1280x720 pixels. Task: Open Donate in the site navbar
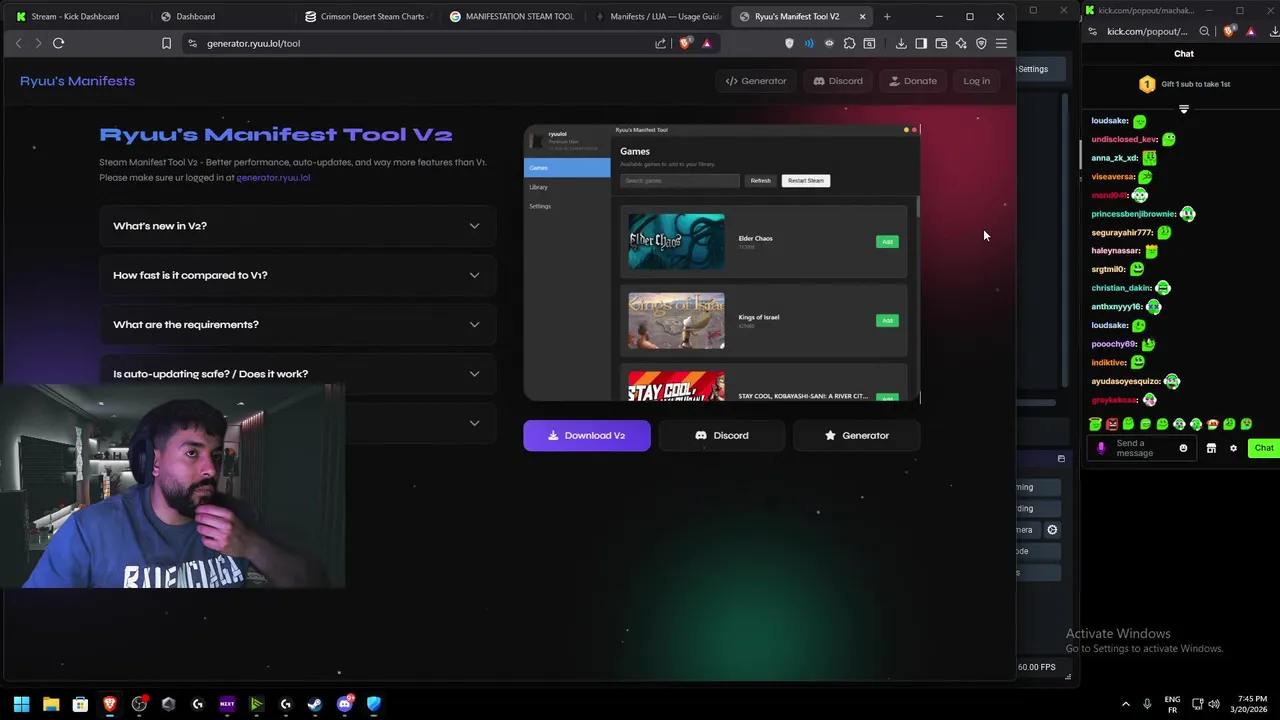click(913, 81)
